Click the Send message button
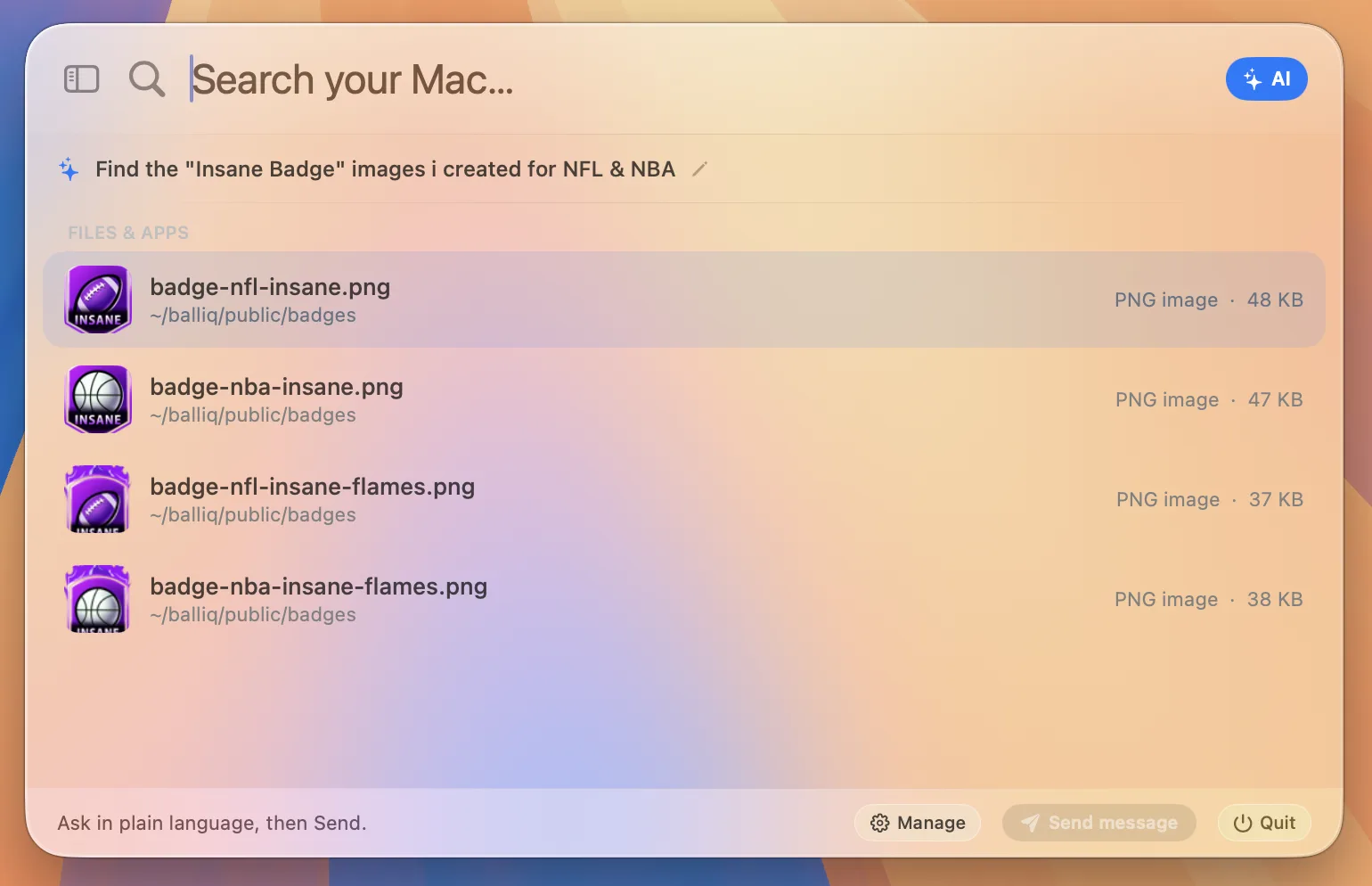The image size is (1372, 886). (x=1098, y=823)
